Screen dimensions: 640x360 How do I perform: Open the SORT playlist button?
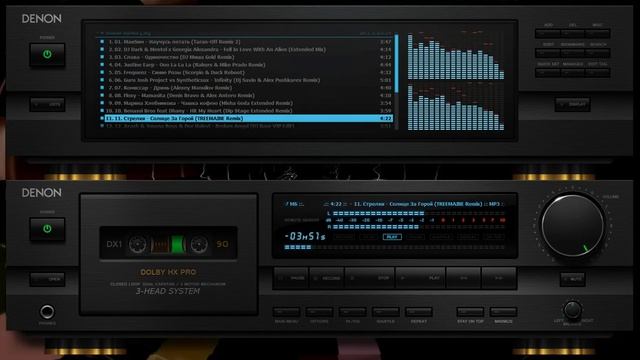coord(548,53)
